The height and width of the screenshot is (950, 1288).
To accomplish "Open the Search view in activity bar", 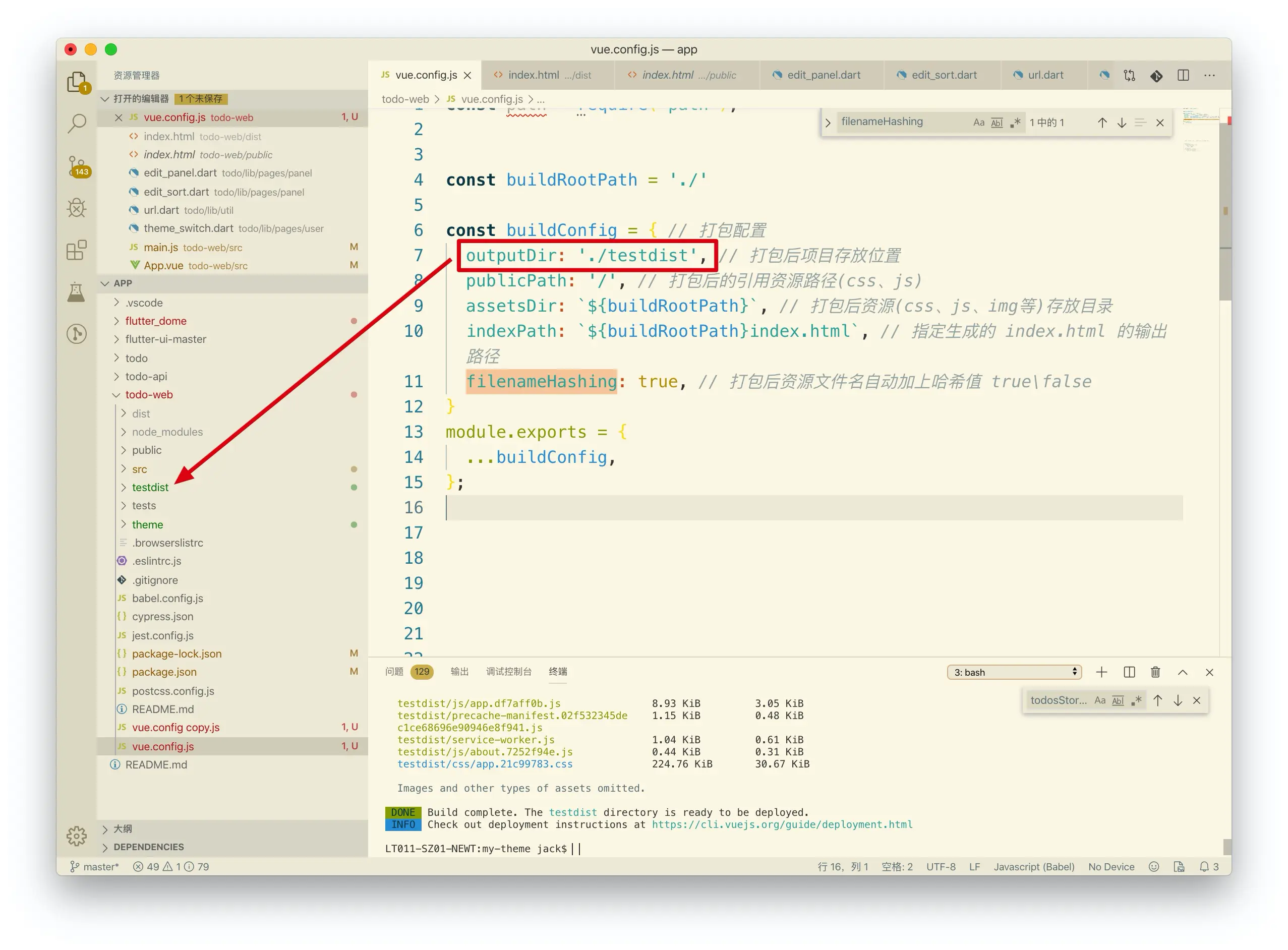I will (77, 123).
